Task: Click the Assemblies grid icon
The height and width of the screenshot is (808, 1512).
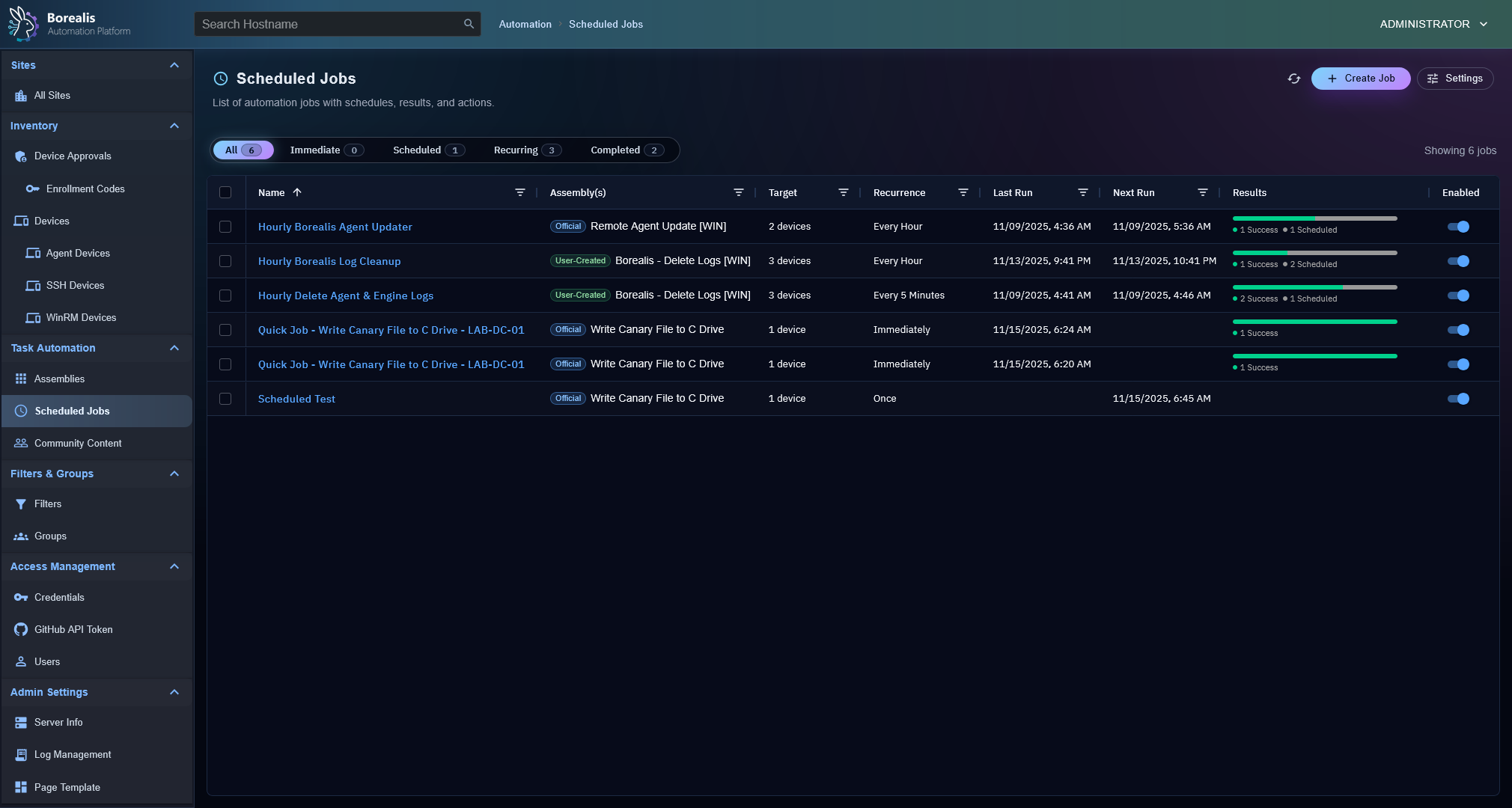Action: pyautogui.click(x=21, y=379)
